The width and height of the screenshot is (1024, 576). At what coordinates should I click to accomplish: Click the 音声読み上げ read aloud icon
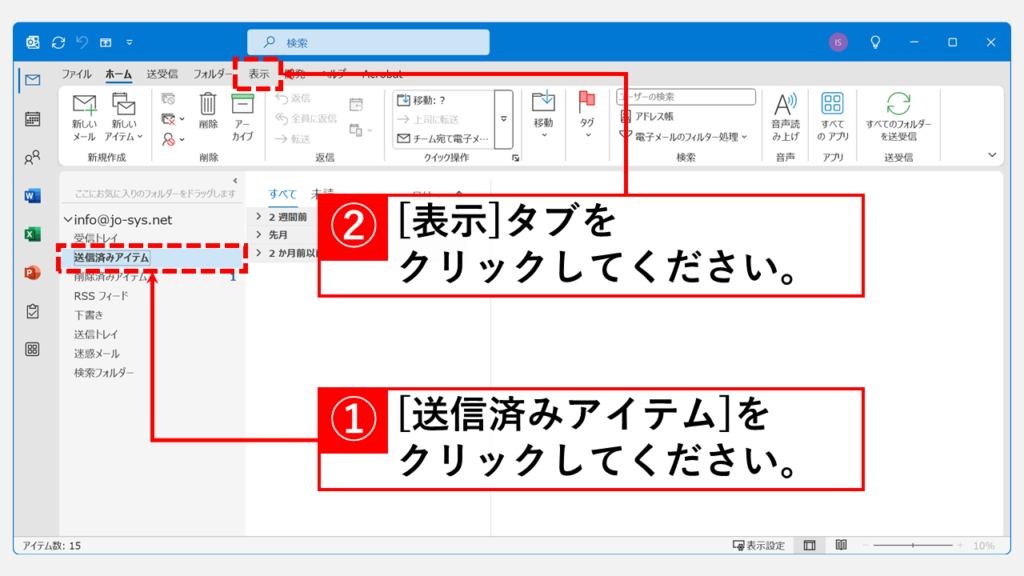pyautogui.click(x=785, y=118)
